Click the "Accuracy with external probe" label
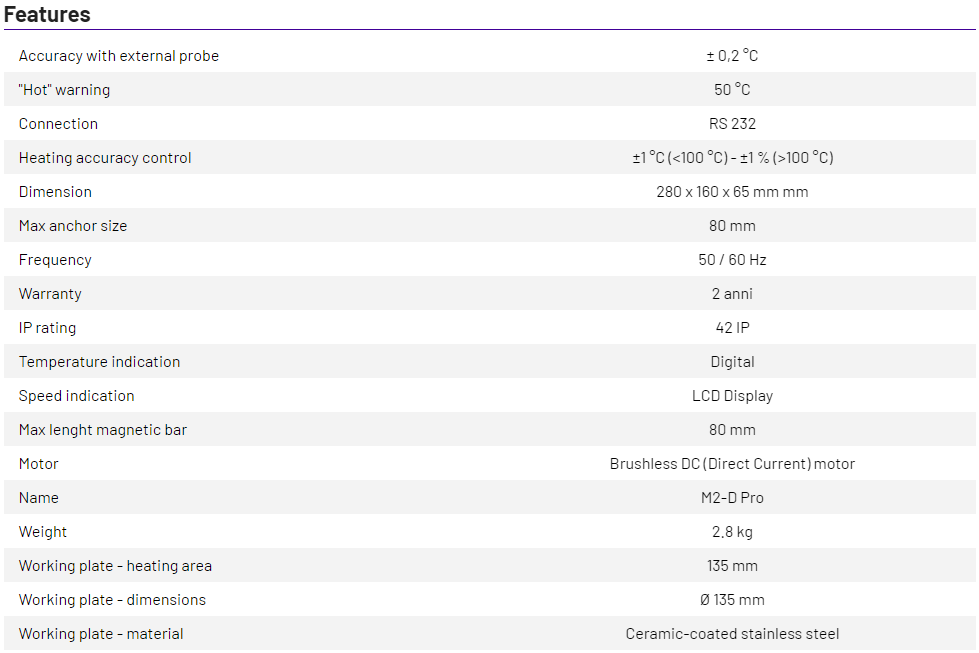This screenshot has width=979, height=653. click(x=118, y=56)
